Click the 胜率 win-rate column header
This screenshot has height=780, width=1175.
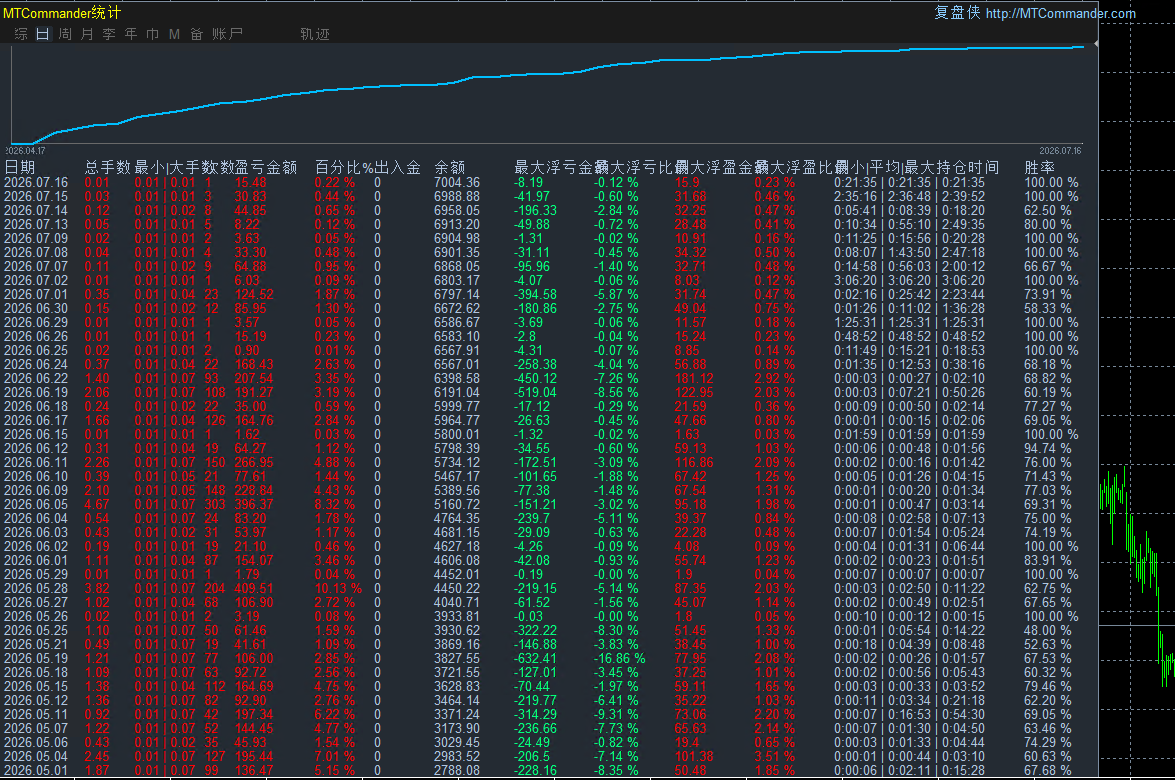click(1039, 167)
